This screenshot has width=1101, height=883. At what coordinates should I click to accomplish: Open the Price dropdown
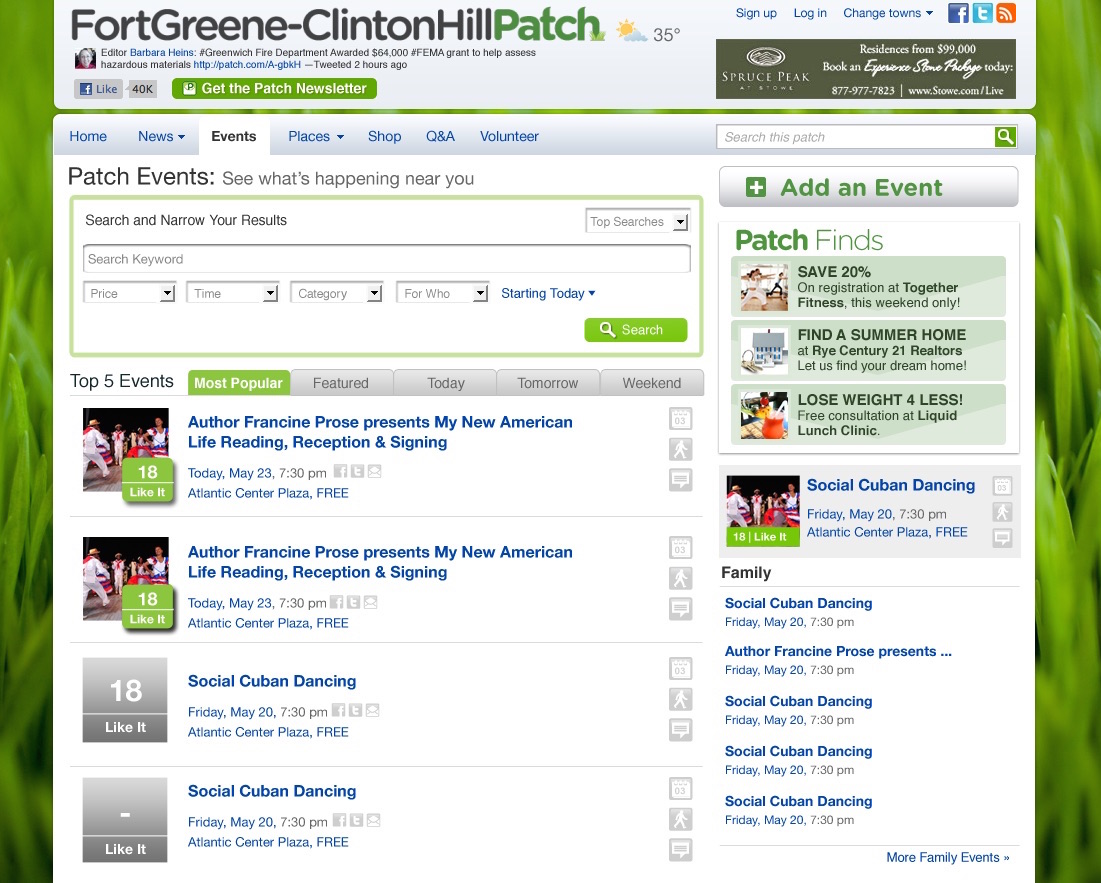pos(128,293)
